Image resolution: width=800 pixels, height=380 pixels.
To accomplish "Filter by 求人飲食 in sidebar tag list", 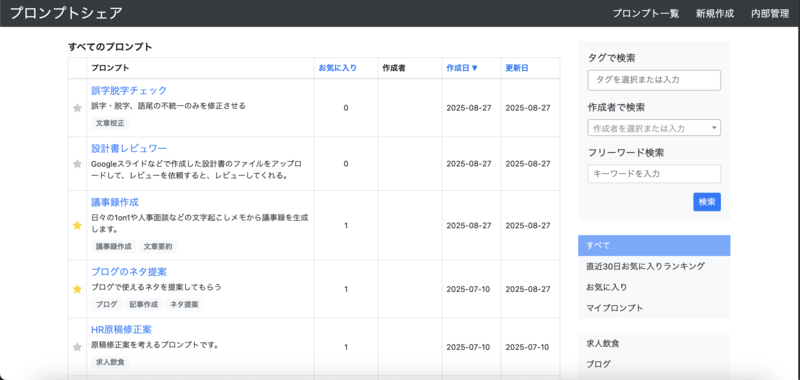I will click(654, 344).
